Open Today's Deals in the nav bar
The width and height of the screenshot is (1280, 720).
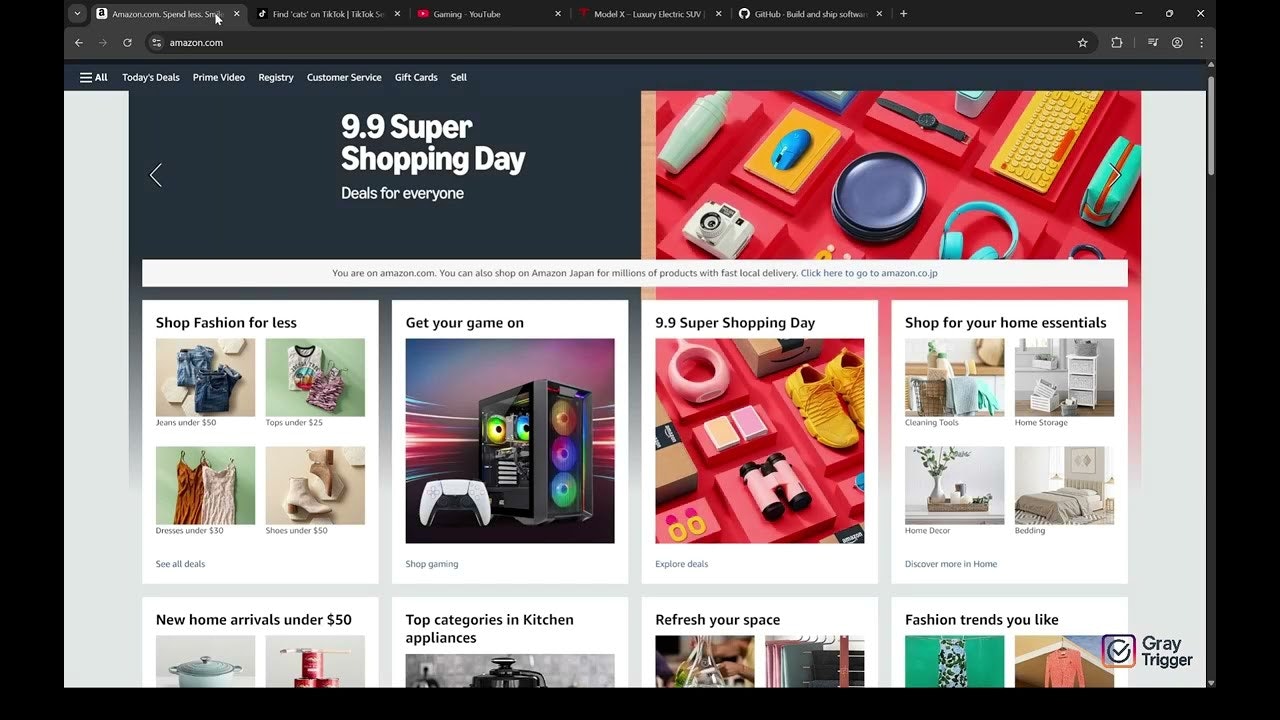pyautogui.click(x=151, y=77)
